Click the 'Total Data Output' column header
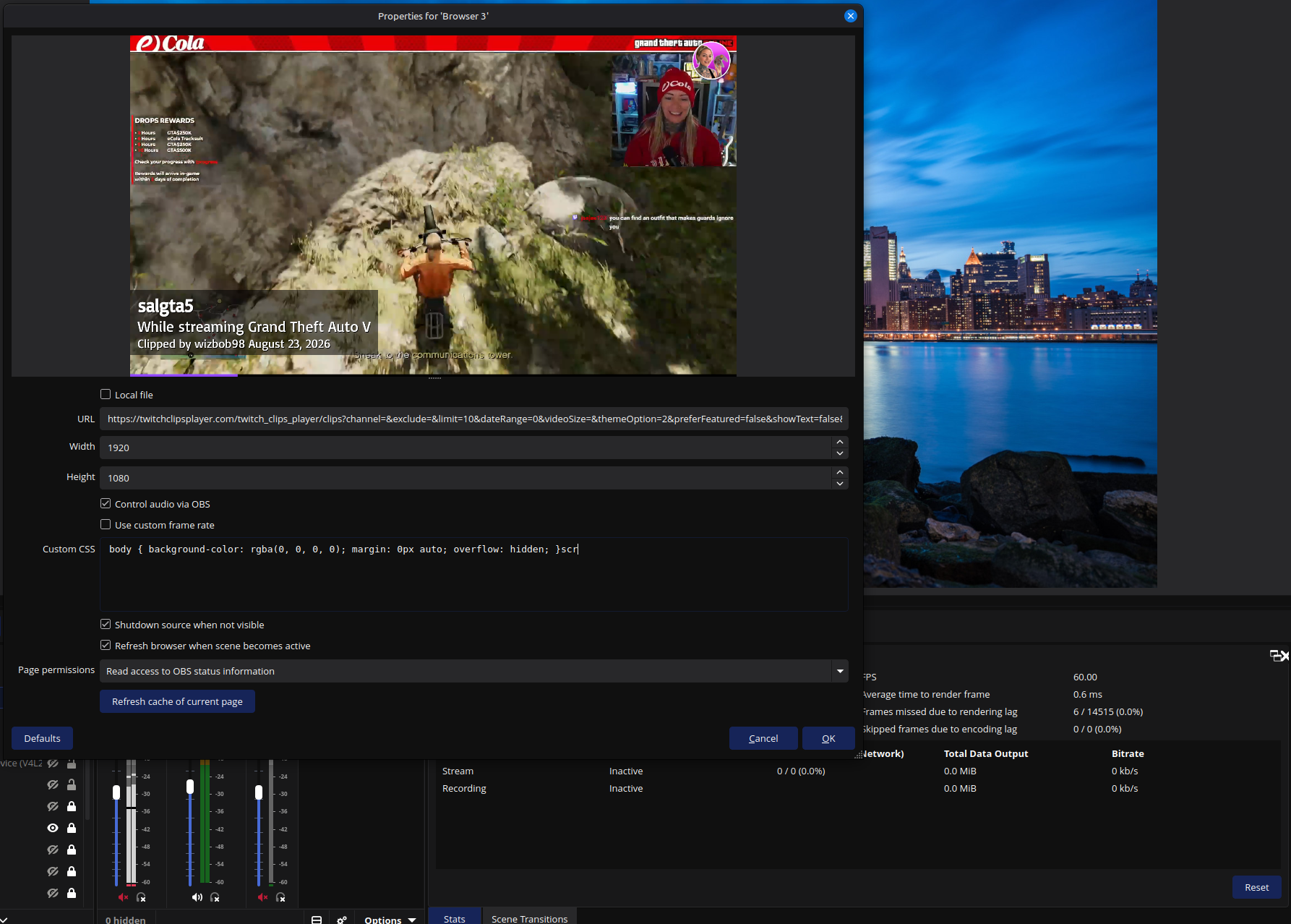 [x=986, y=753]
